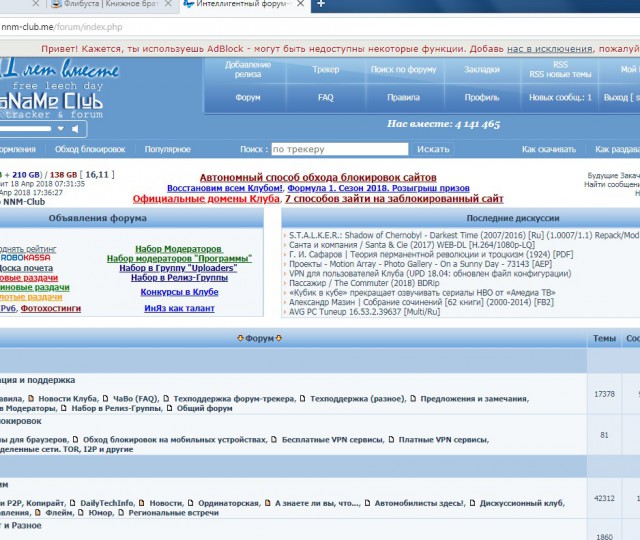Image resolution: width=640 pixels, height=540 pixels.
Task: Open Правила navigation item
Action: (x=403, y=98)
